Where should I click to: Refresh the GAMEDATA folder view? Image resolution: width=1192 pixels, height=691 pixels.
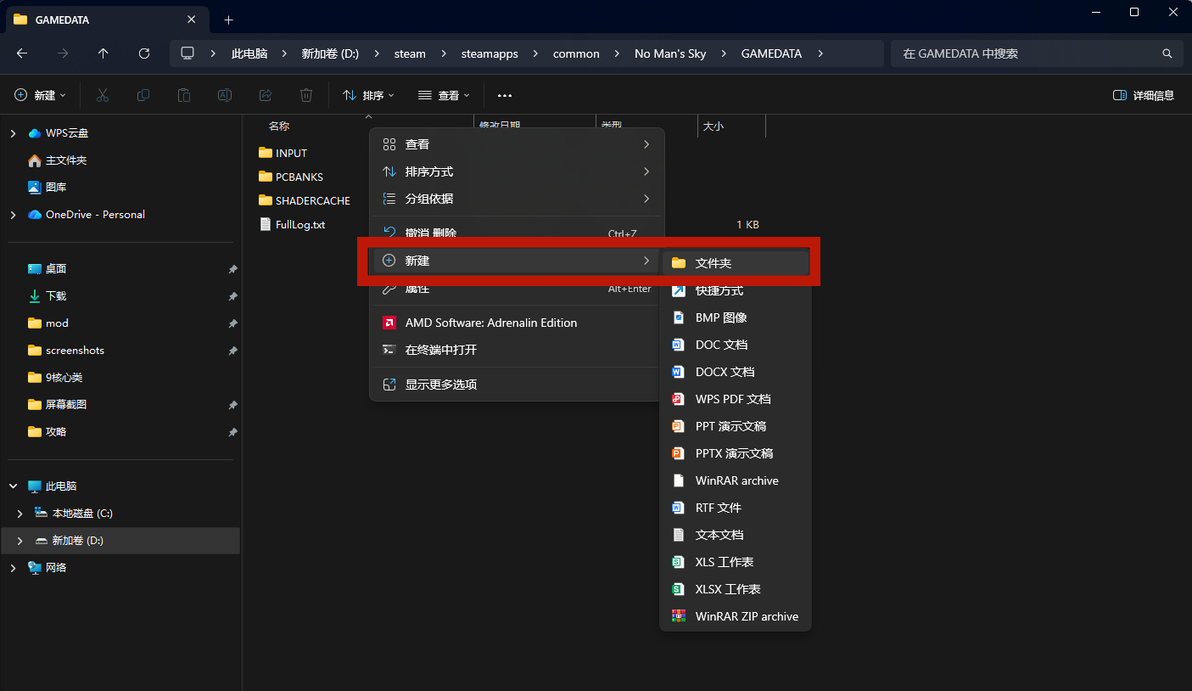(144, 53)
